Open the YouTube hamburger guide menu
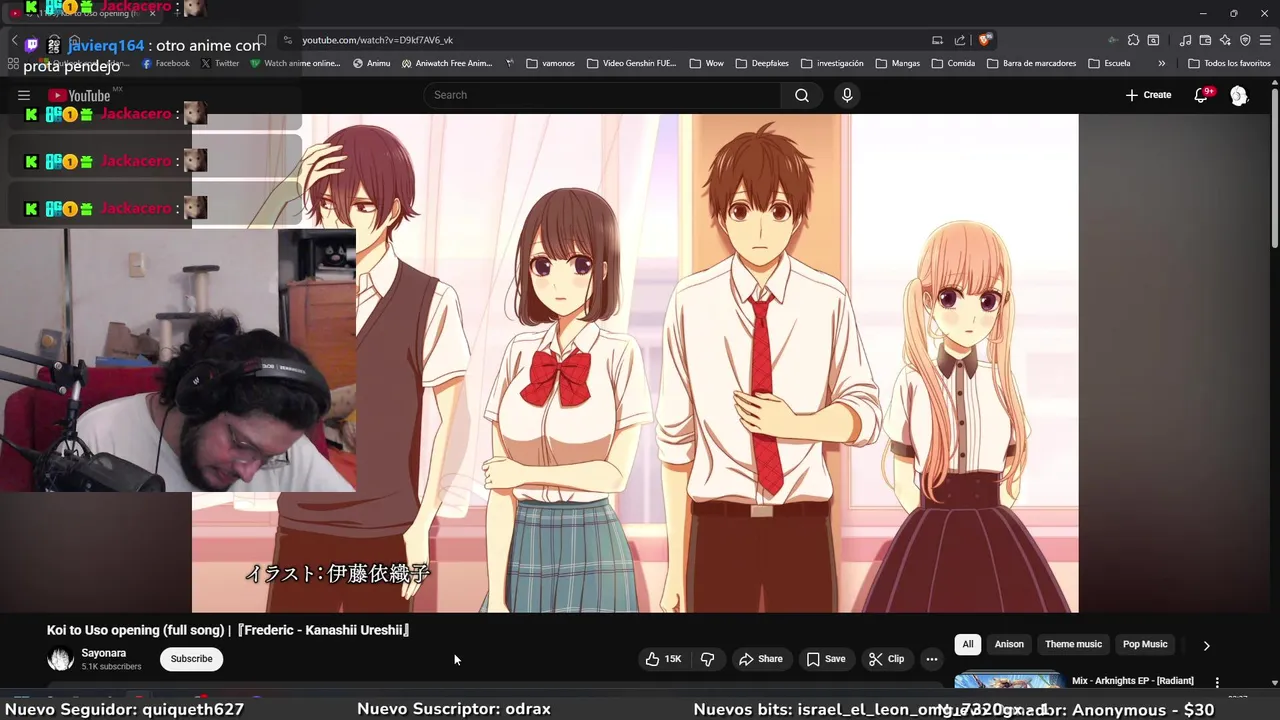 tap(24, 95)
